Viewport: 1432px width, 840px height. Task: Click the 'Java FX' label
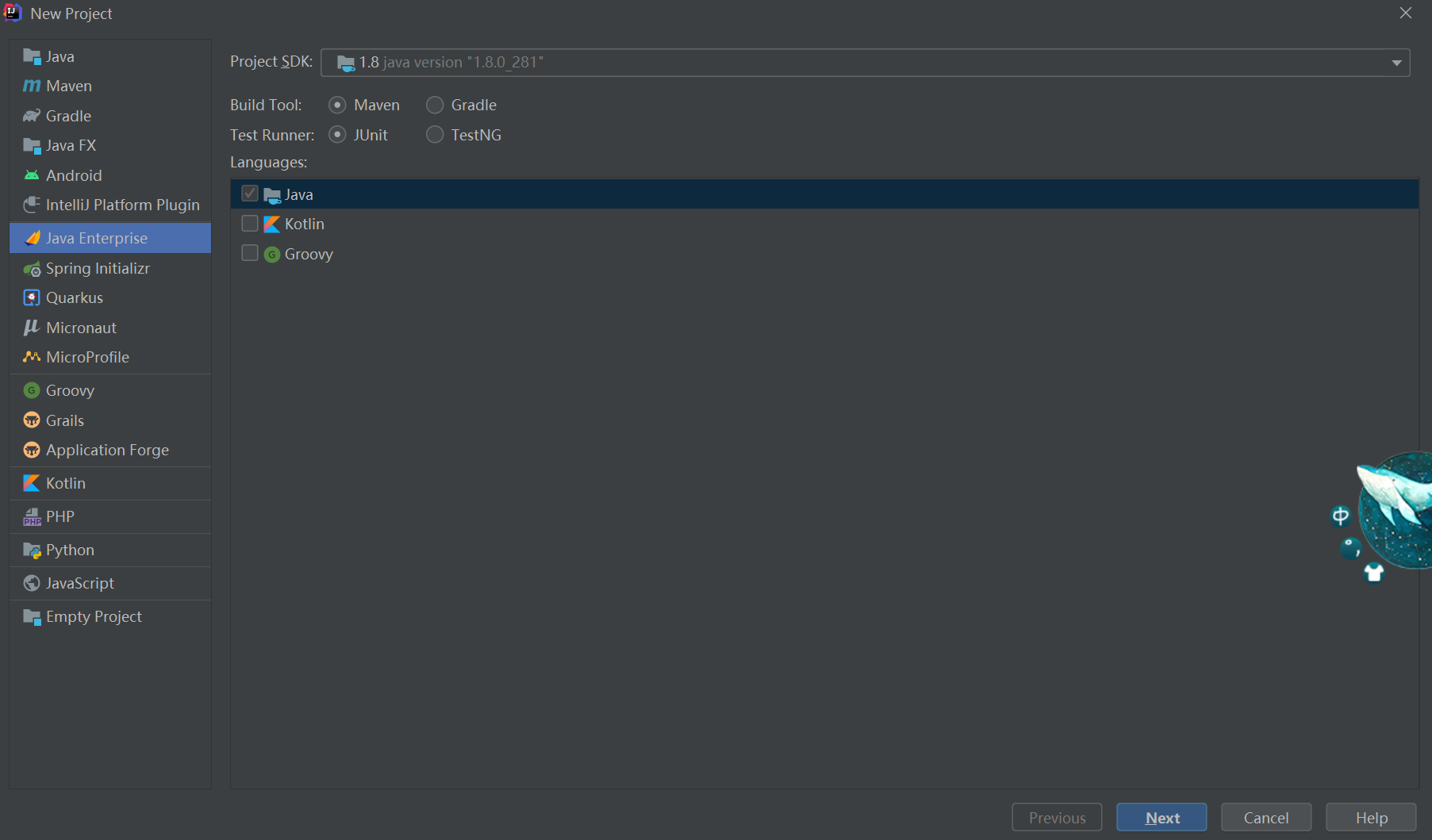71,145
